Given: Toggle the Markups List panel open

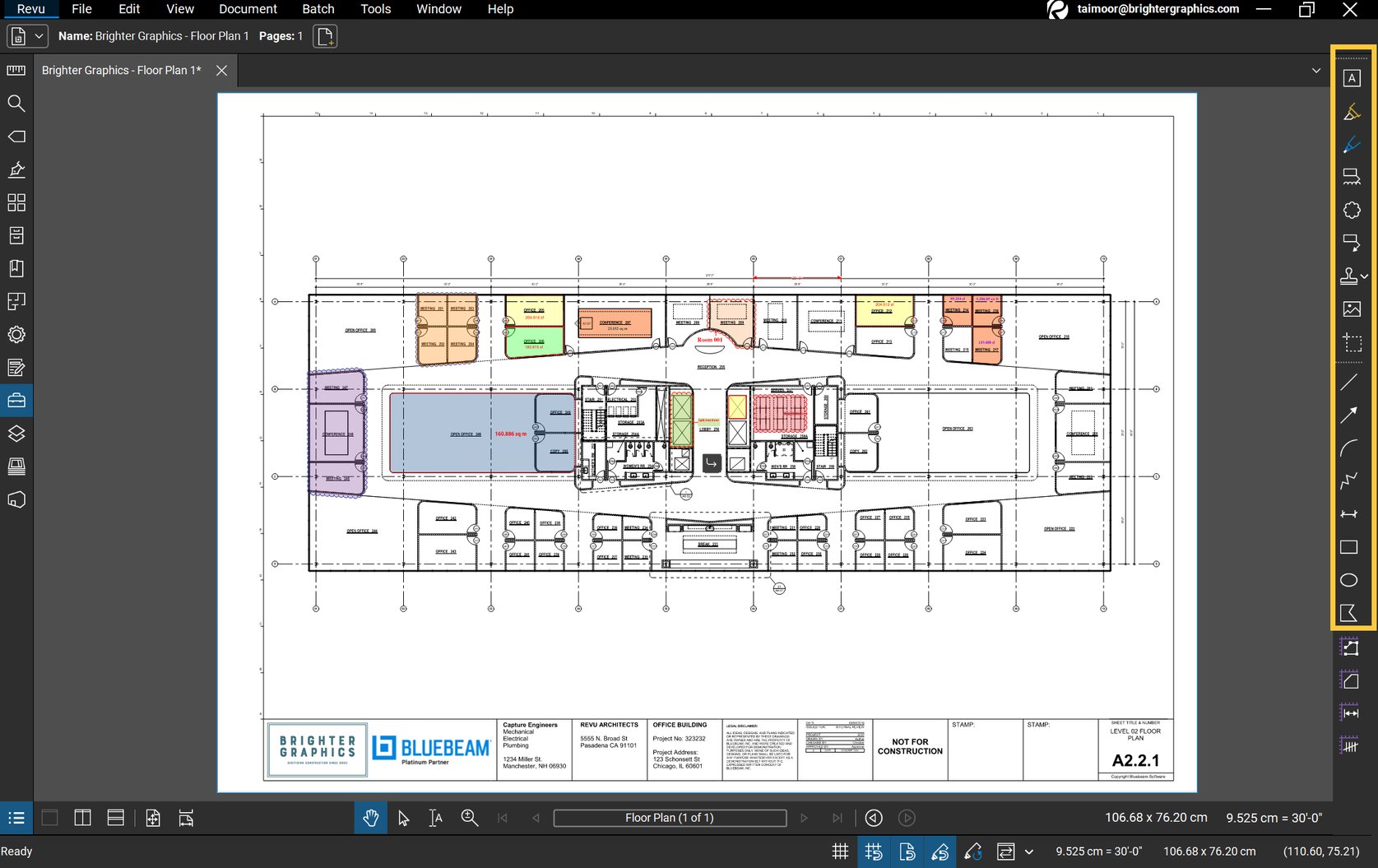Looking at the screenshot, I should (16, 818).
